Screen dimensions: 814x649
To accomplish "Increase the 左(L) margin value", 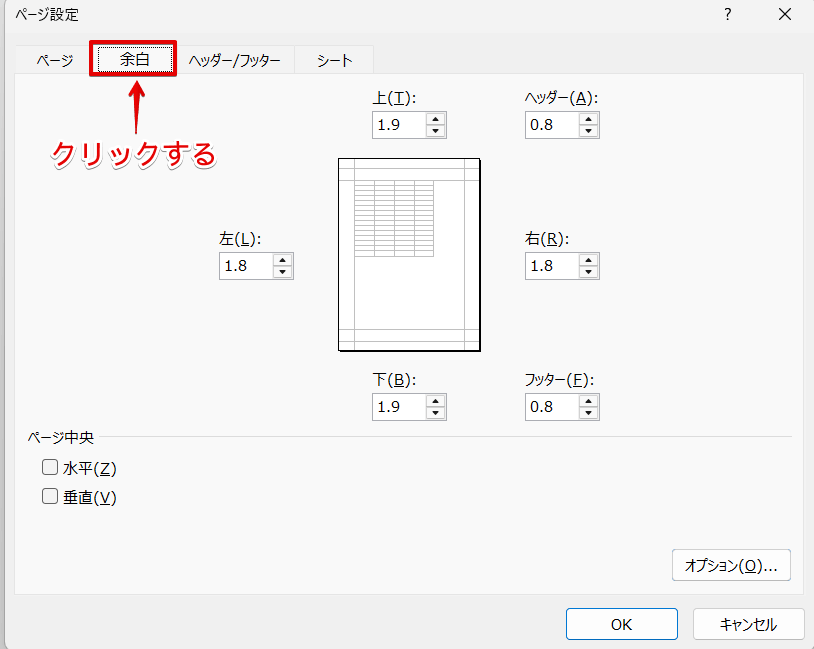I will (284, 260).
